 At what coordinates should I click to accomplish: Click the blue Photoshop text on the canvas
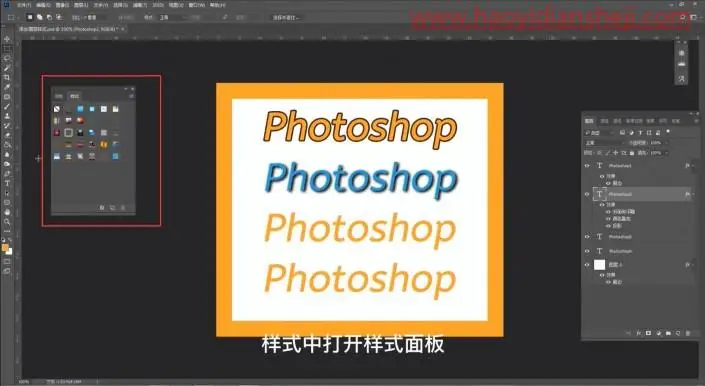[x=361, y=179]
